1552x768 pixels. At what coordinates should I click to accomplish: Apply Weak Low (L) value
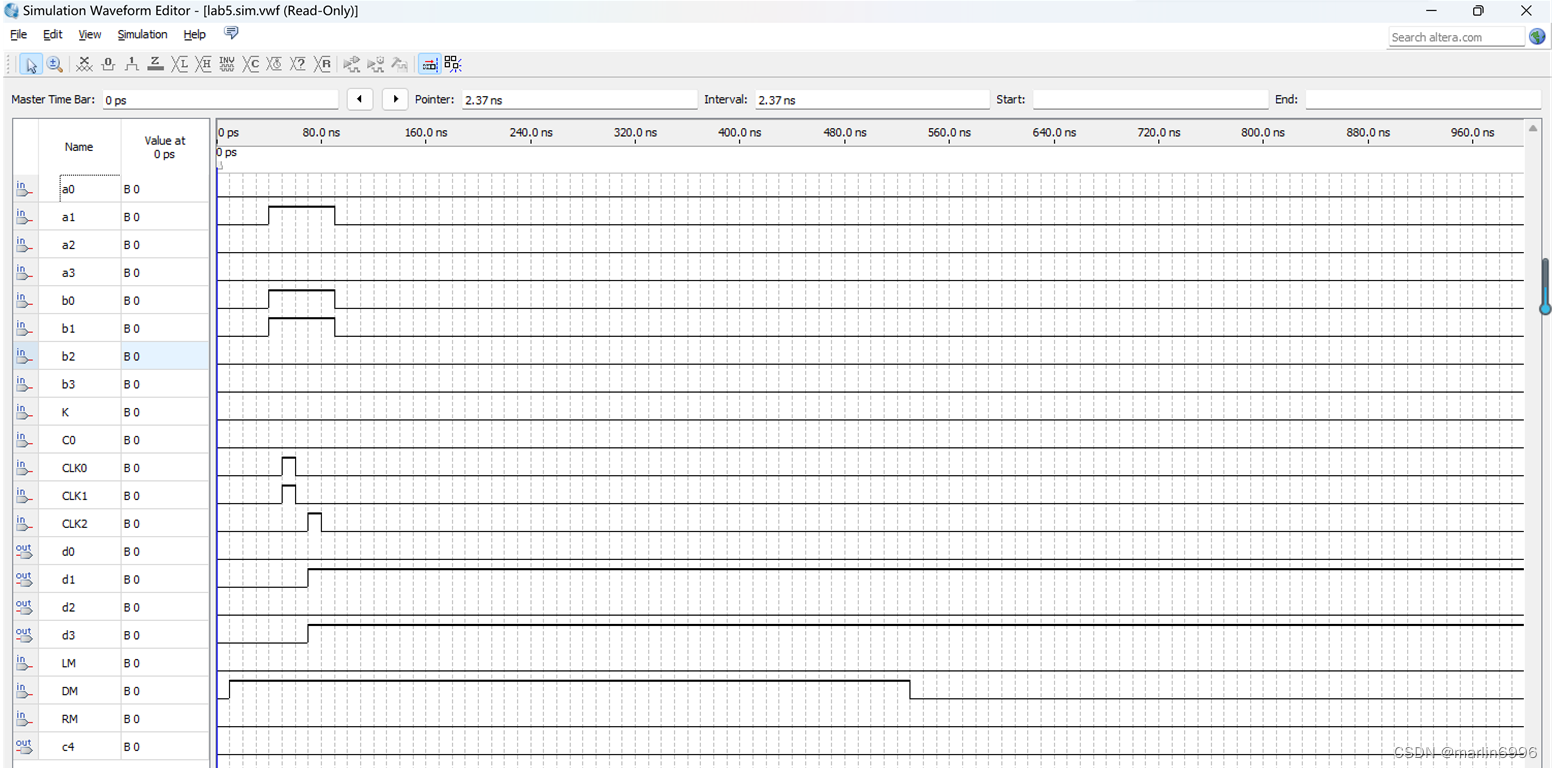coord(180,64)
